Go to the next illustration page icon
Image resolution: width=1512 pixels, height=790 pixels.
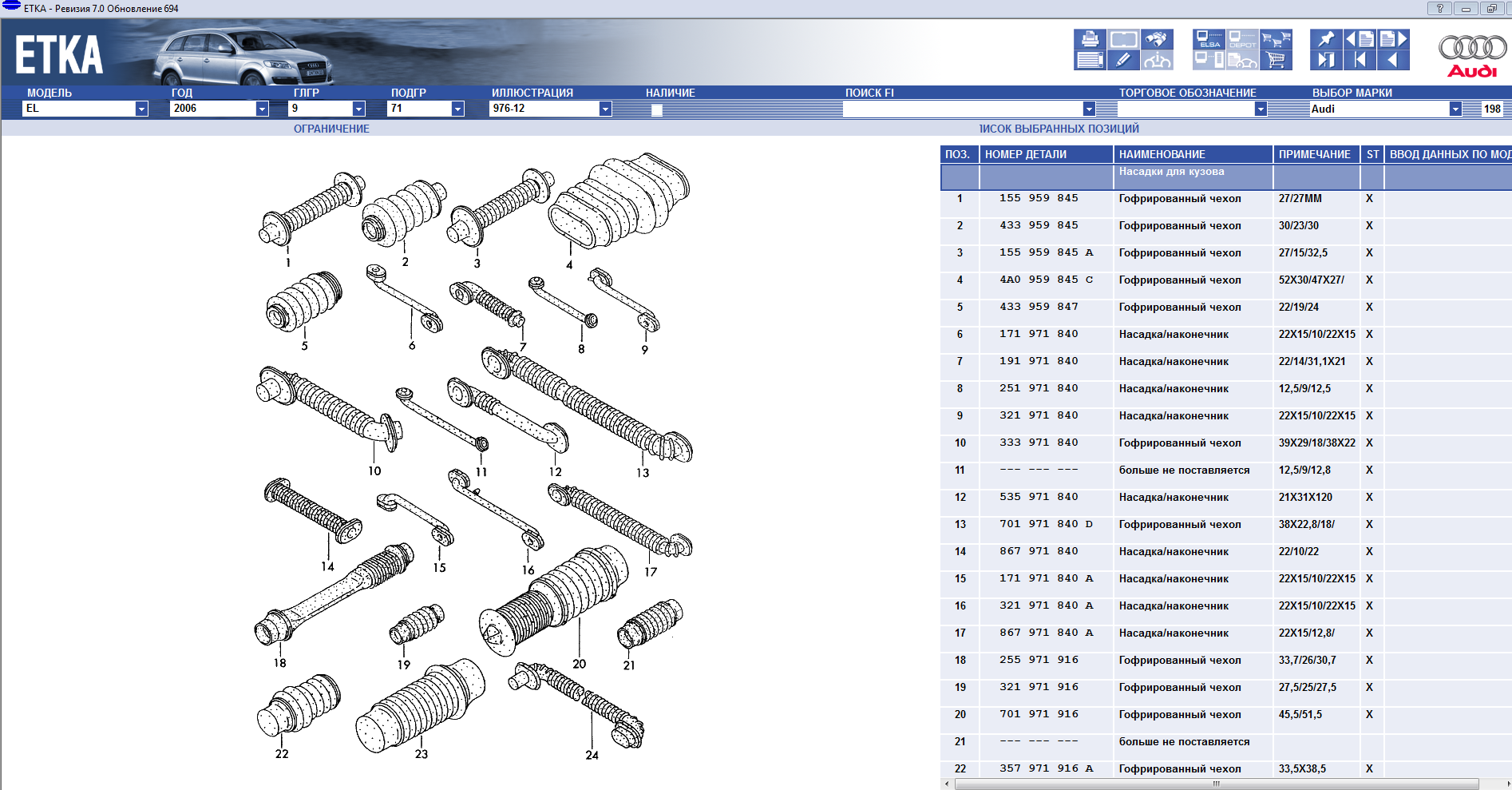pyautogui.click(x=1393, y=39)
